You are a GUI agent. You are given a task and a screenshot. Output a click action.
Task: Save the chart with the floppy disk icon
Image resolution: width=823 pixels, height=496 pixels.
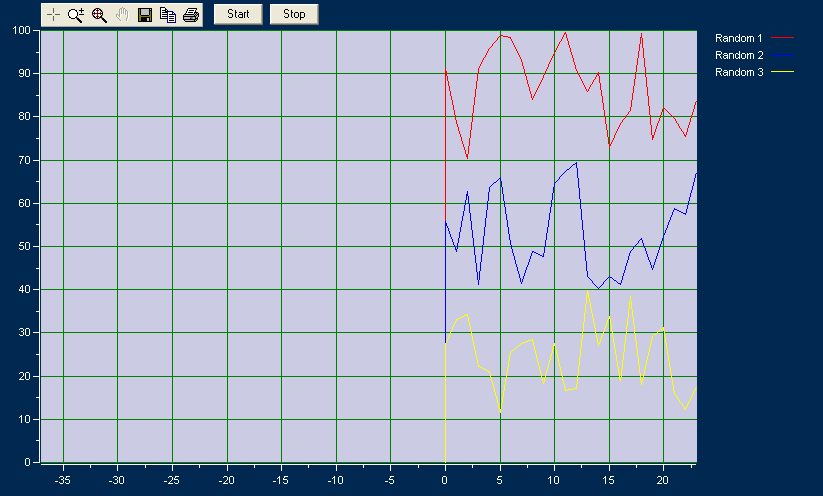[x=145, y=15]
